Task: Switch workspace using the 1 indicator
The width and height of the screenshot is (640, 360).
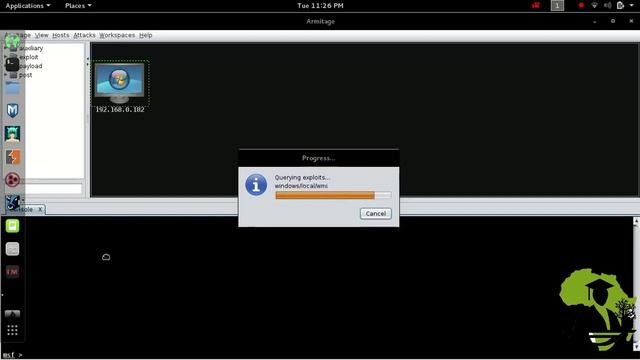Action: [x=557, y=5]
